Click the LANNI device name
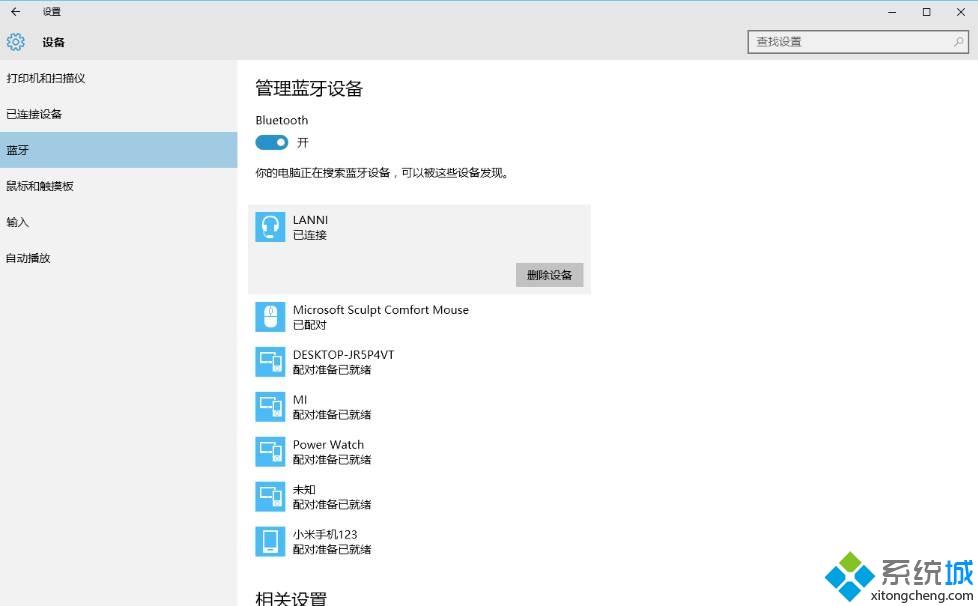This screenshot has height=606, width=978. click(x=310, y=220)
